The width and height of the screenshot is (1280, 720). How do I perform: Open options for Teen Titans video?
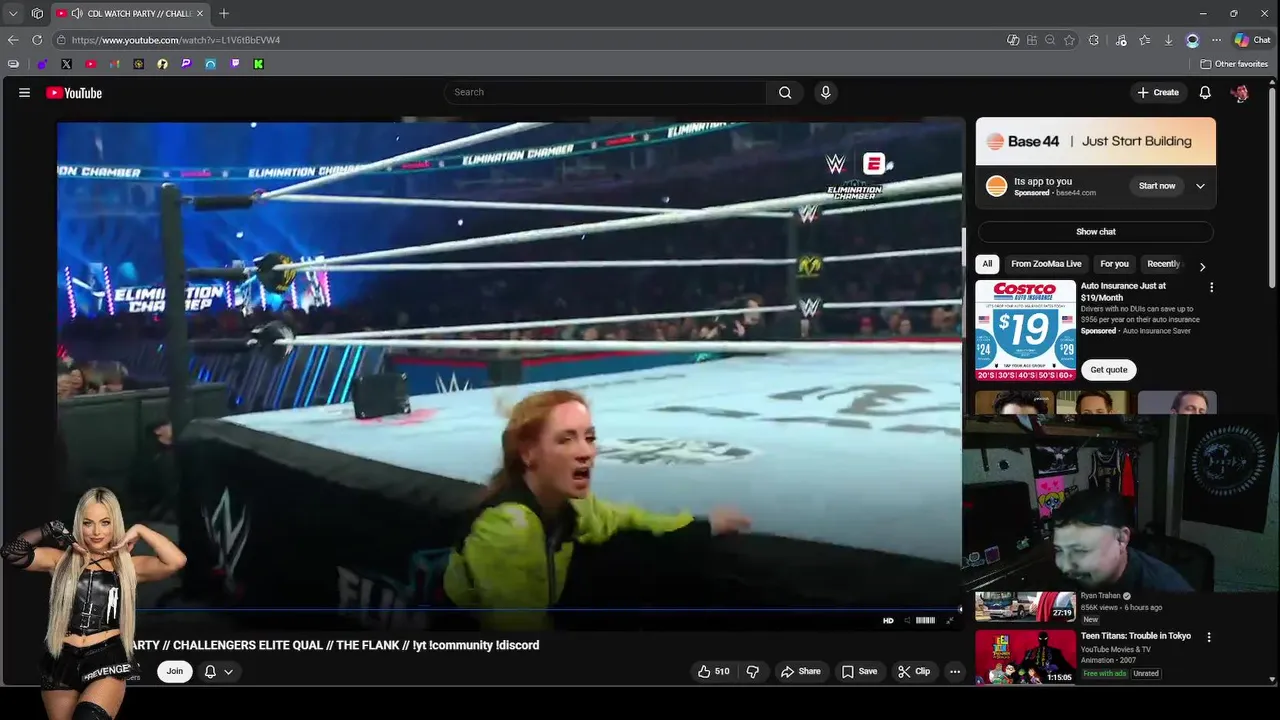point(1209,637)
